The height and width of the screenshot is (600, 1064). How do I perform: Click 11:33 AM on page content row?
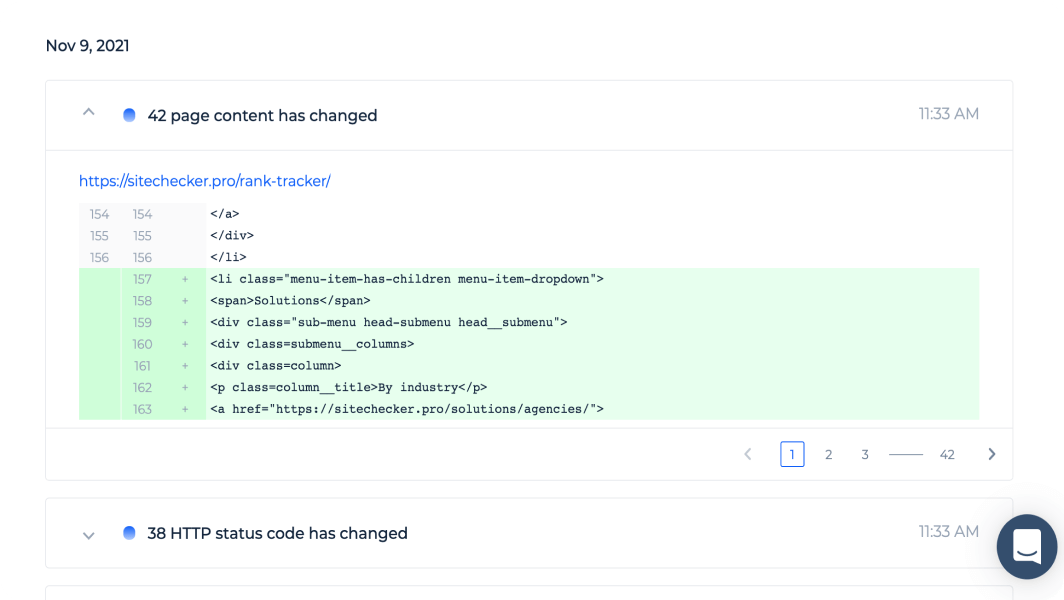tap(949, 114)
